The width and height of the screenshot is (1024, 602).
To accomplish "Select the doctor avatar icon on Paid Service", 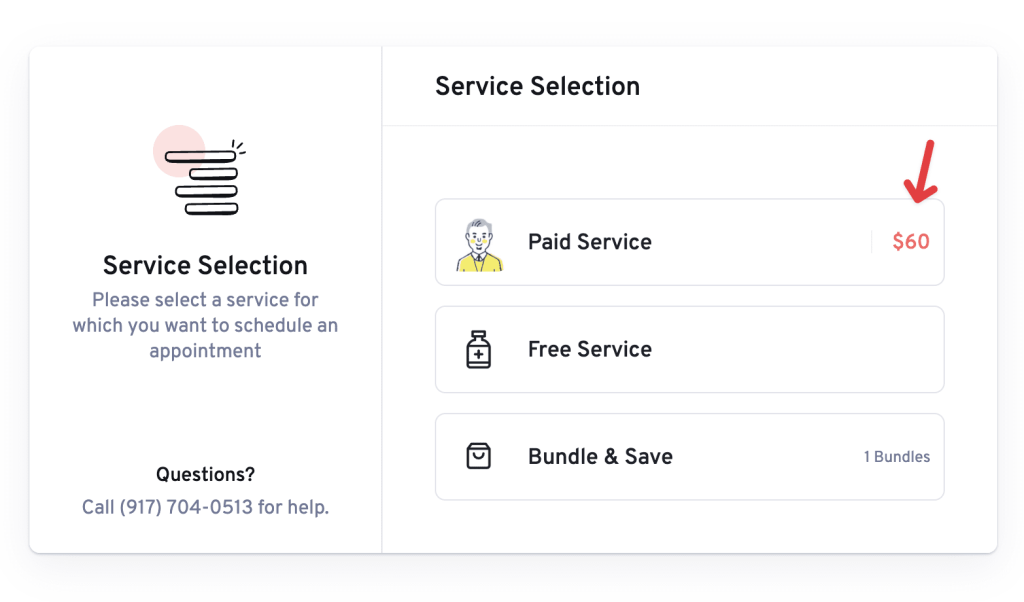I will [x=480, y=241].
